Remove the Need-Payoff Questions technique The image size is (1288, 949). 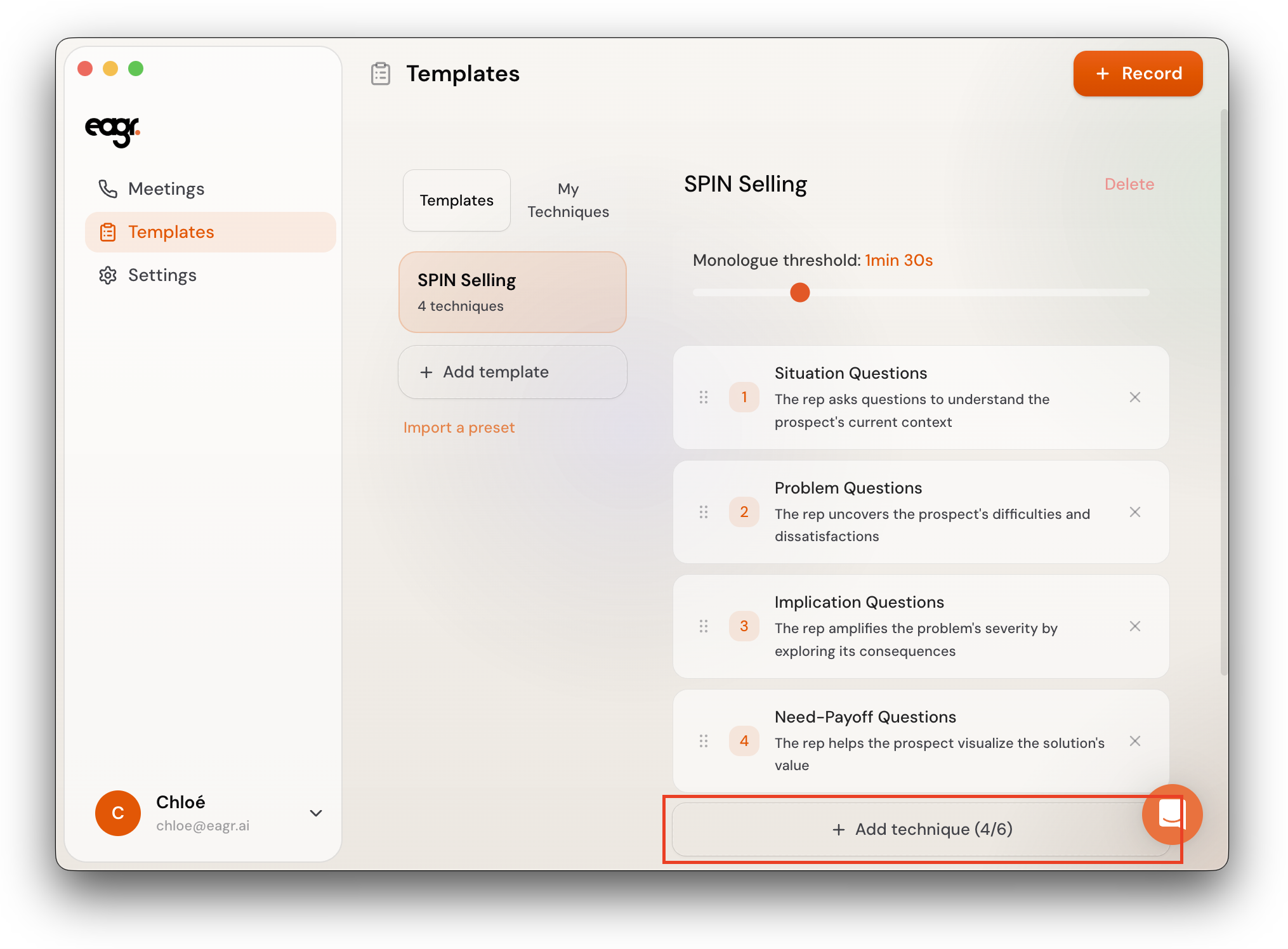coord(1135,741)
